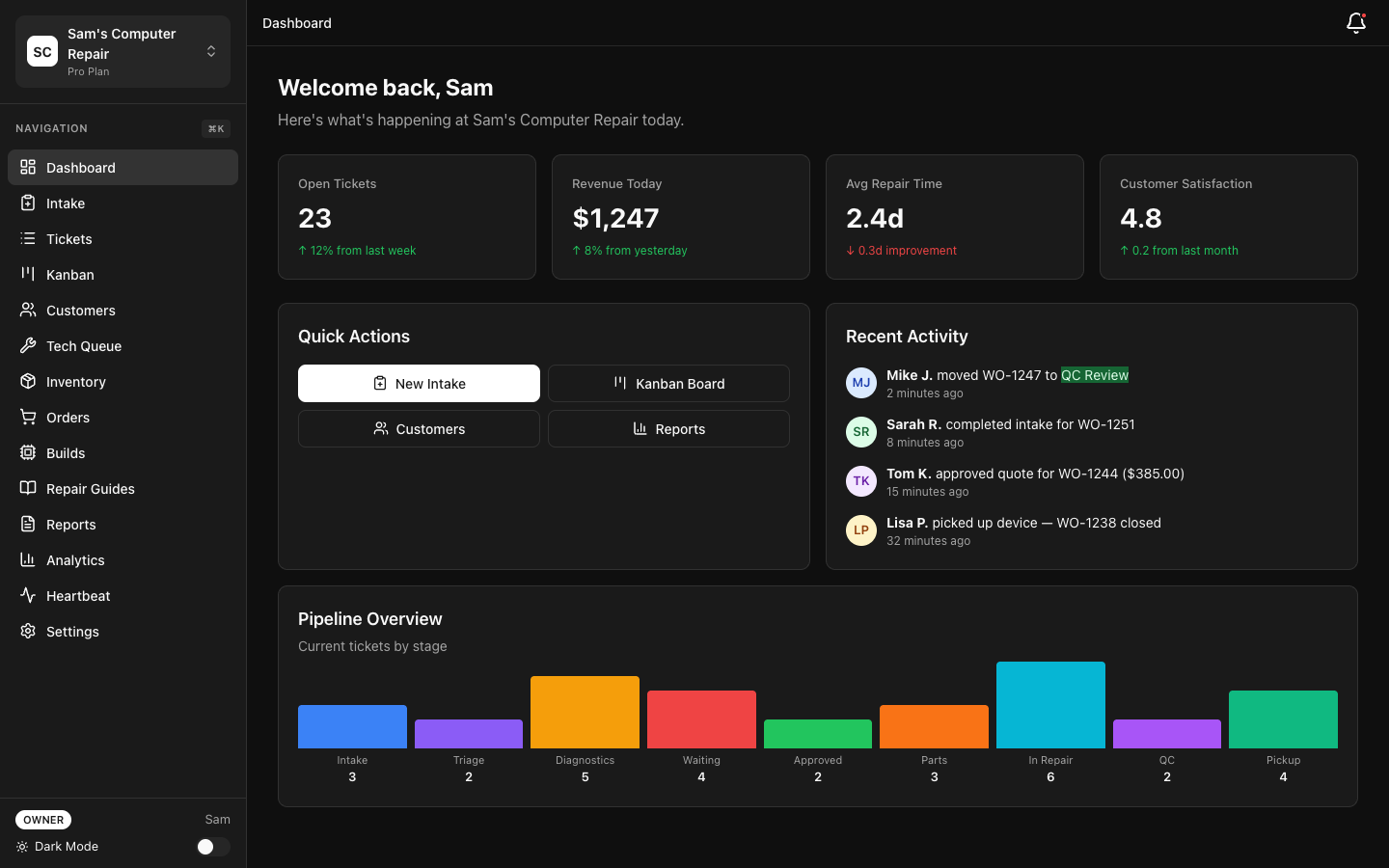Select the In Repair pipeline bar
This screenshot has height=868, width=1389.
pos(1050,704)
